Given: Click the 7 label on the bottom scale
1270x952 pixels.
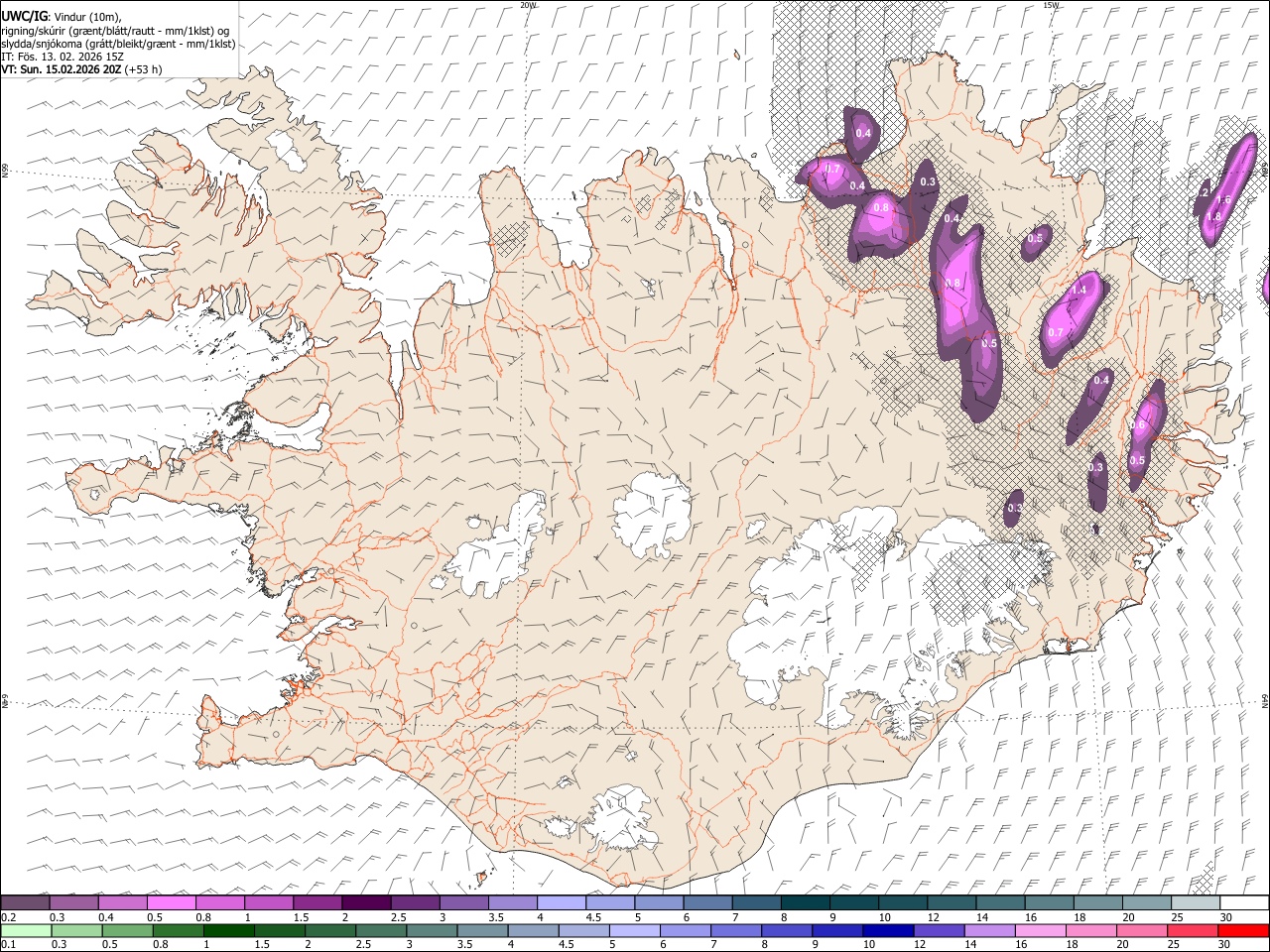Looking at the screenshot, I should coord(713,945).
